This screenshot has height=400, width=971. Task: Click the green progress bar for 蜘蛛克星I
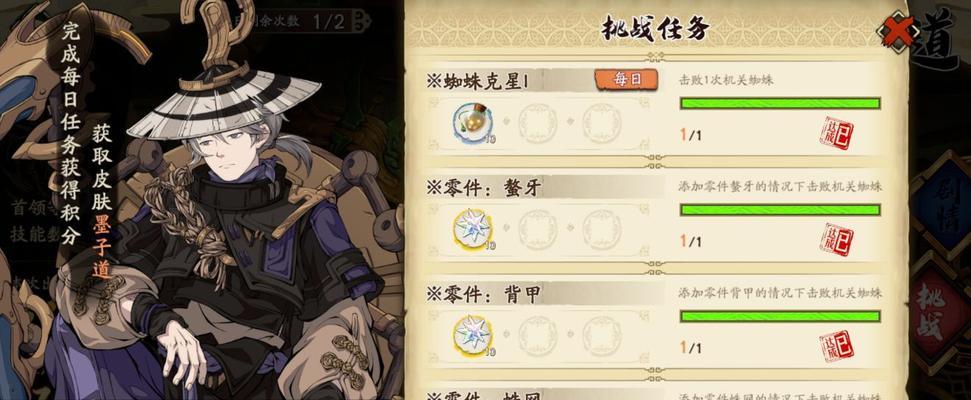tap(780, 103)
